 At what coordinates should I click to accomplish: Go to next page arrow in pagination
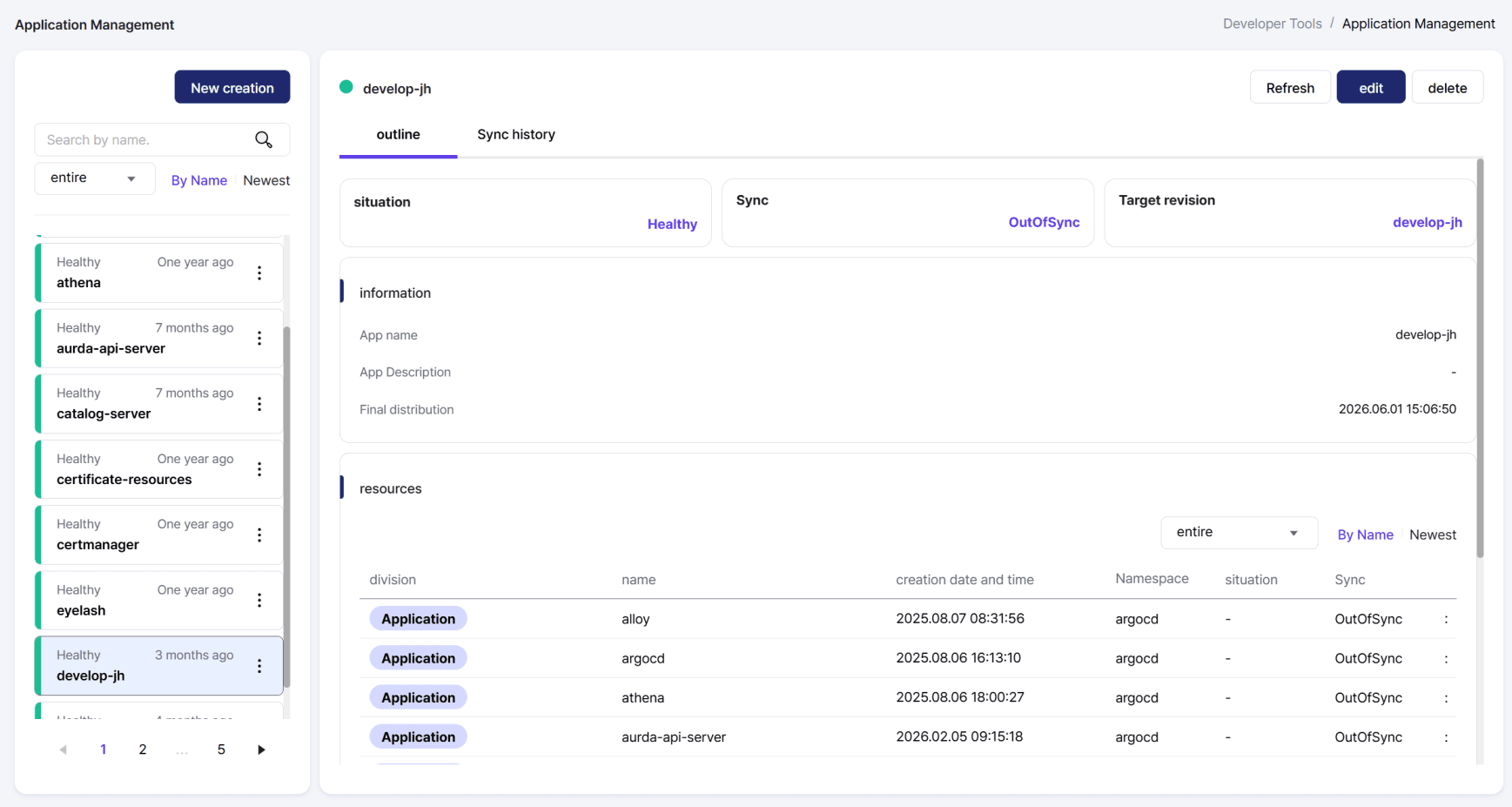(x=261, y=750)
